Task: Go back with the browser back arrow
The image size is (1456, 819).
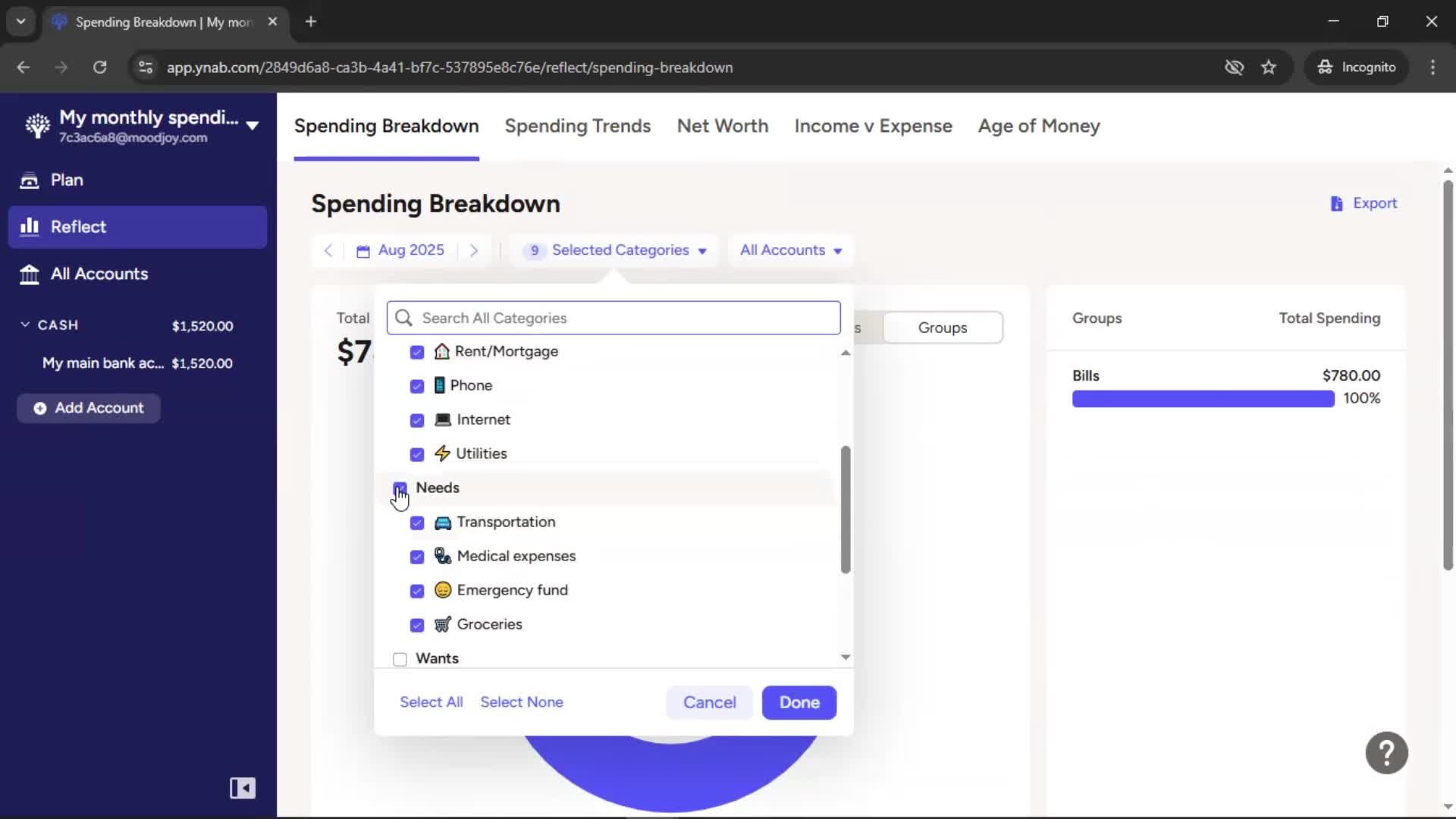Action: point(24,67)
